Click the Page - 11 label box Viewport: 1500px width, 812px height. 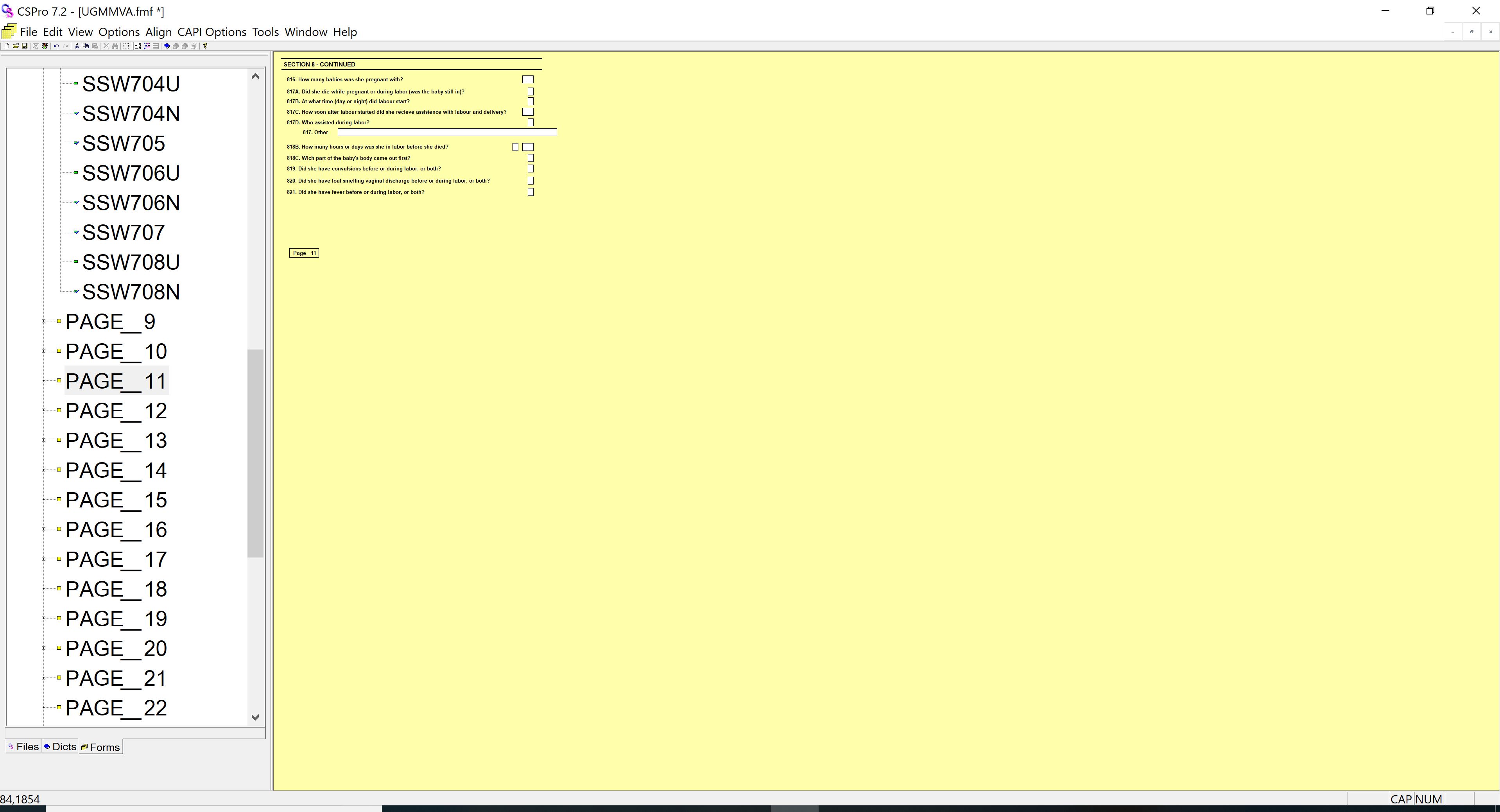[304, 253]
